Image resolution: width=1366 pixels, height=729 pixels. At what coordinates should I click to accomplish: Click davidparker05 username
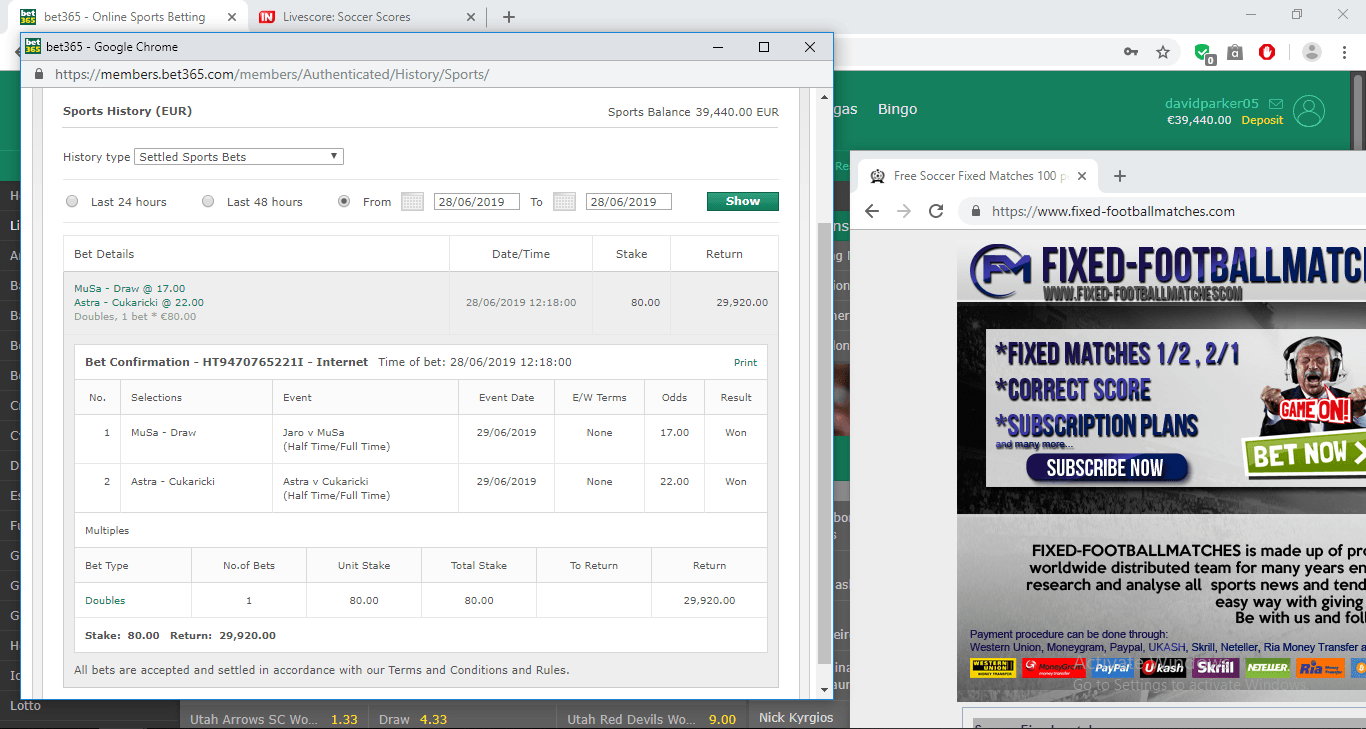[x=1211, y=104]
